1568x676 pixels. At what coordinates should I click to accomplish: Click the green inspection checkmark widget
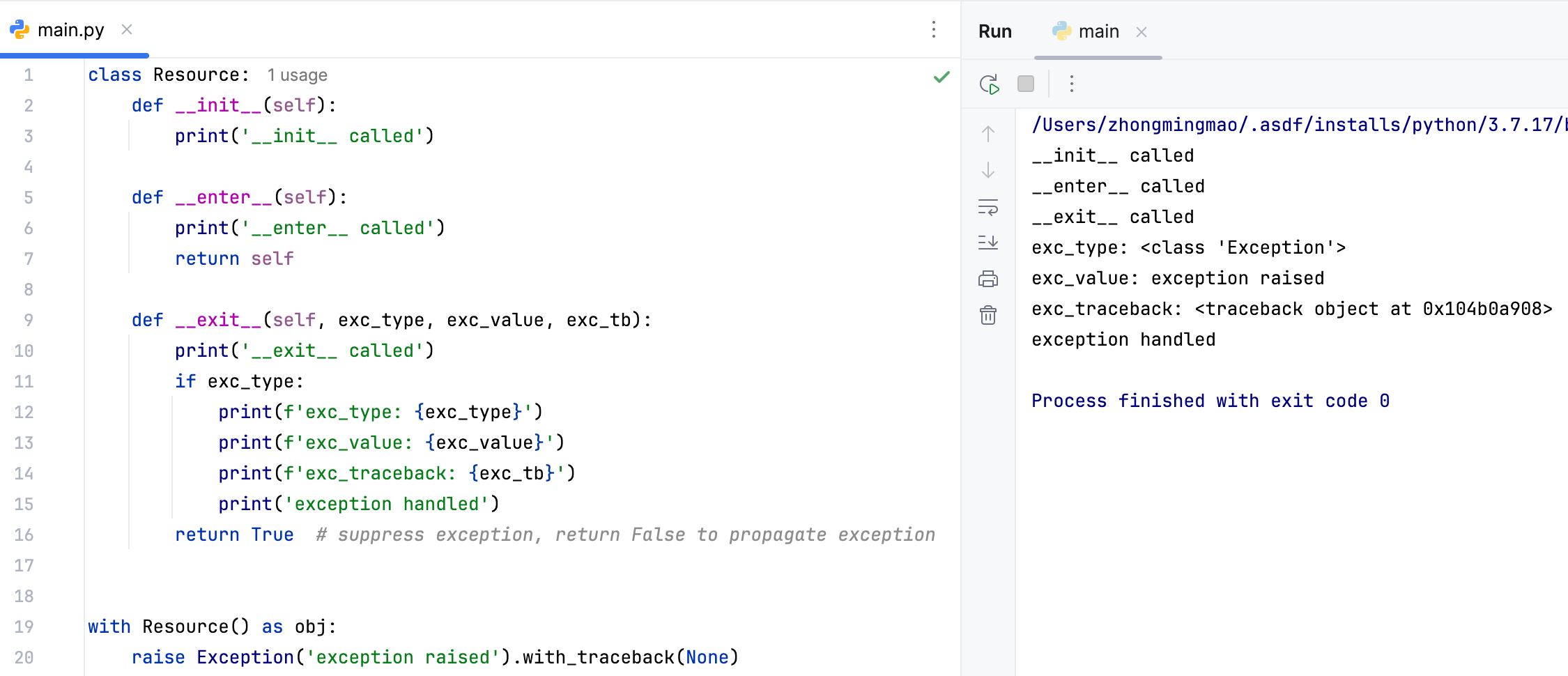point(941,77)
